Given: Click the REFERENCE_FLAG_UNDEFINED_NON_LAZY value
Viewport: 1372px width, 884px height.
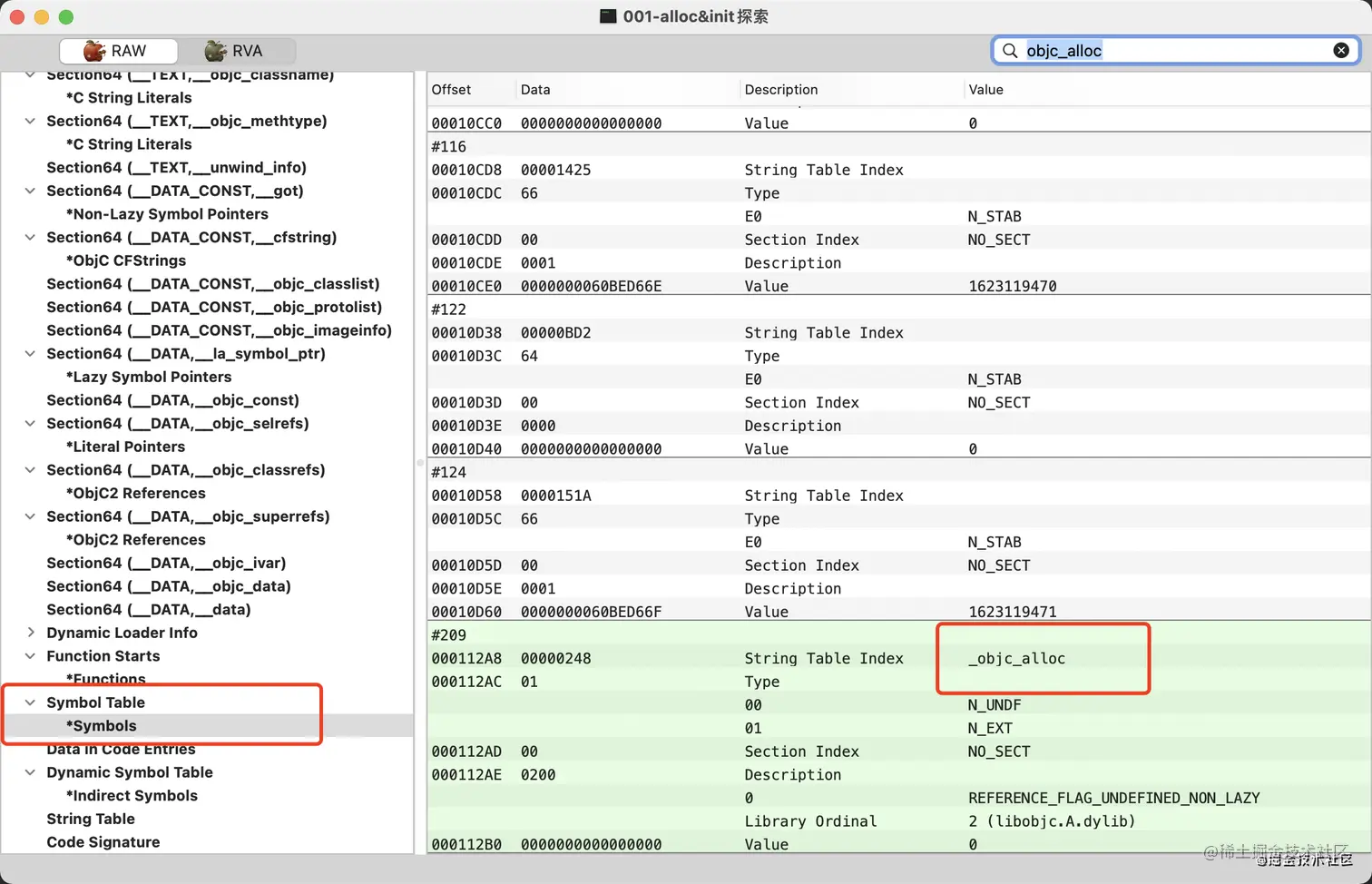Looking at the screenshot, I should [x=1113, y=799].
